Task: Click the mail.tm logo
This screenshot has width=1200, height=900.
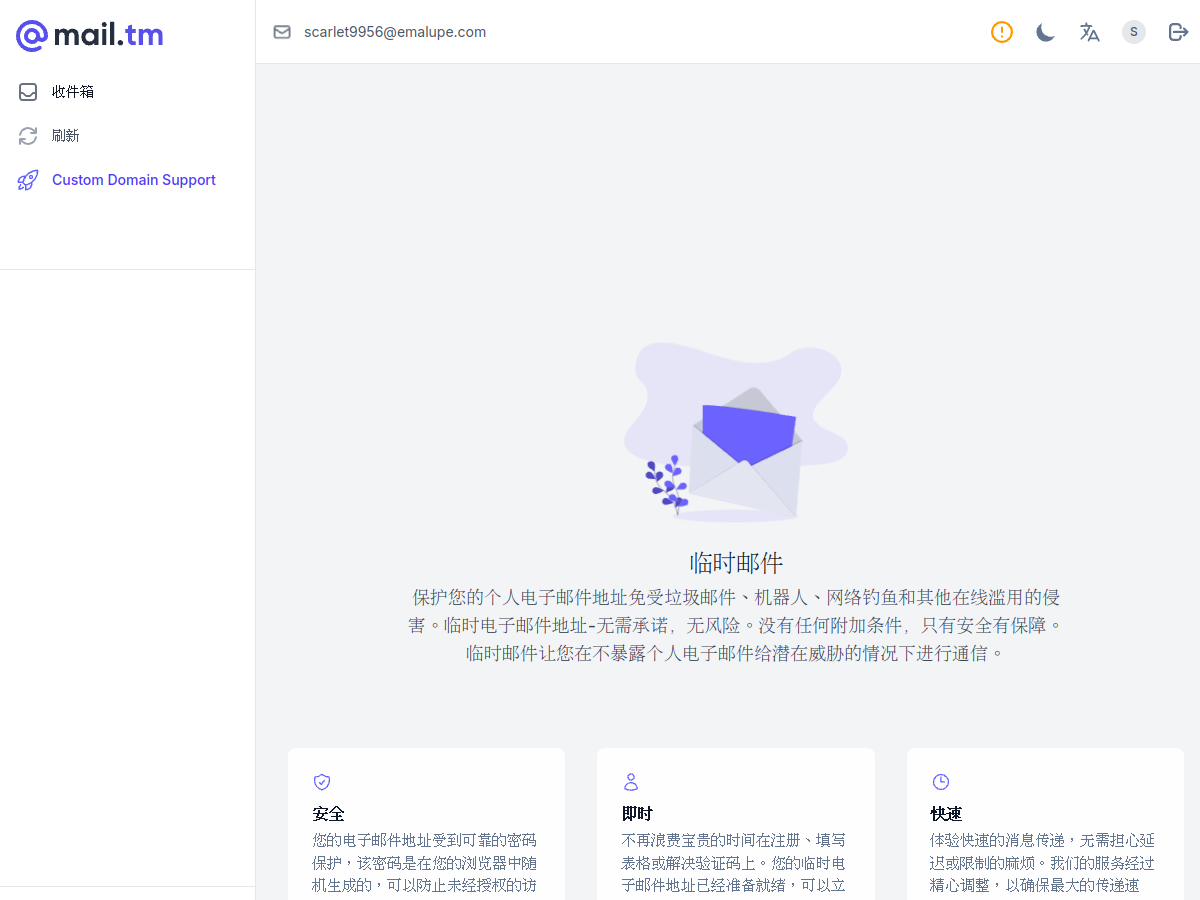Action: click(x=89, y=36)
